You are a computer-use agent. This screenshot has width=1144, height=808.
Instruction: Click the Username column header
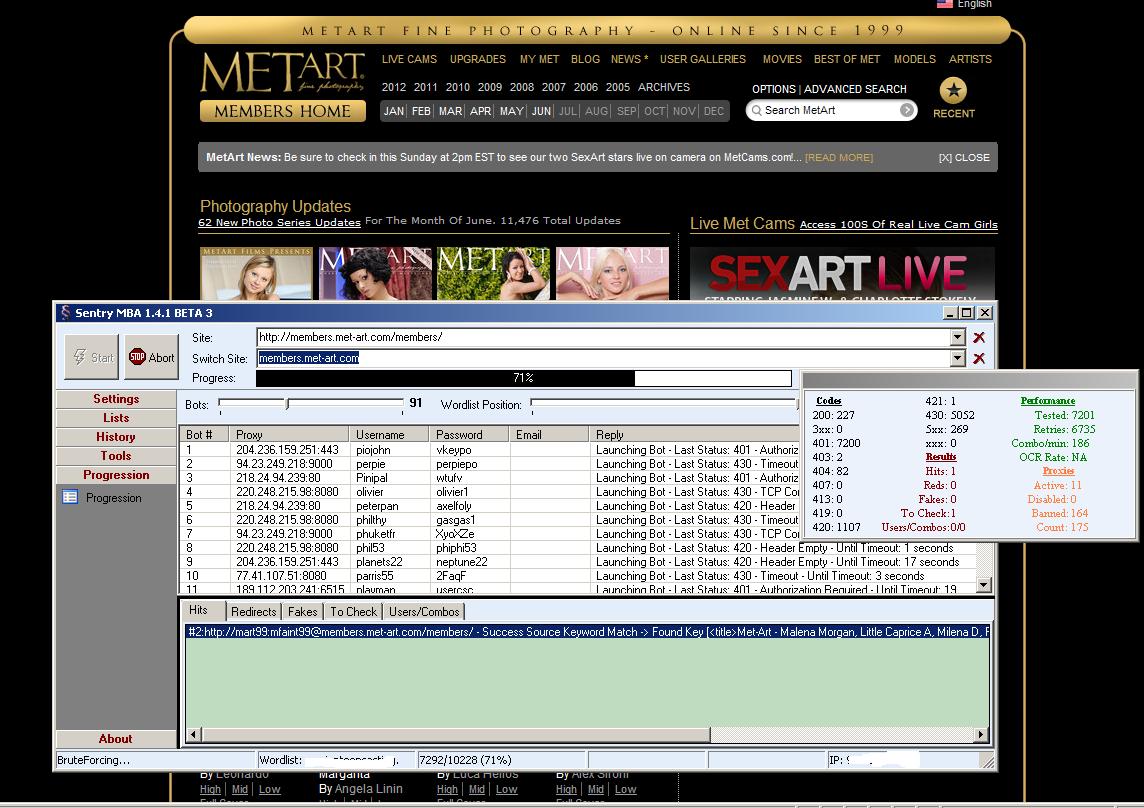(x=389, y=434)
